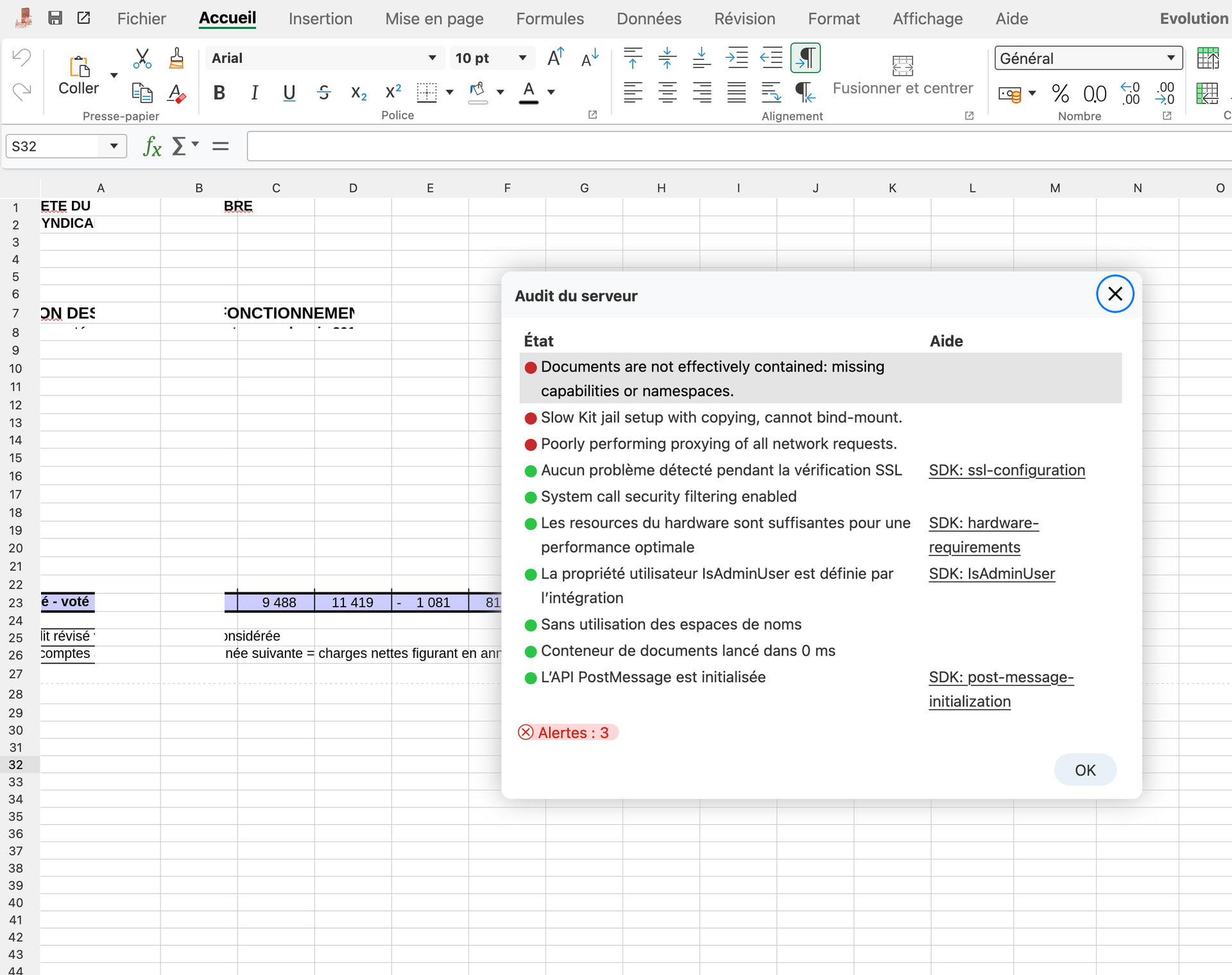Open the Formules tab
1232x975 pixels.
tap(550, 19)
